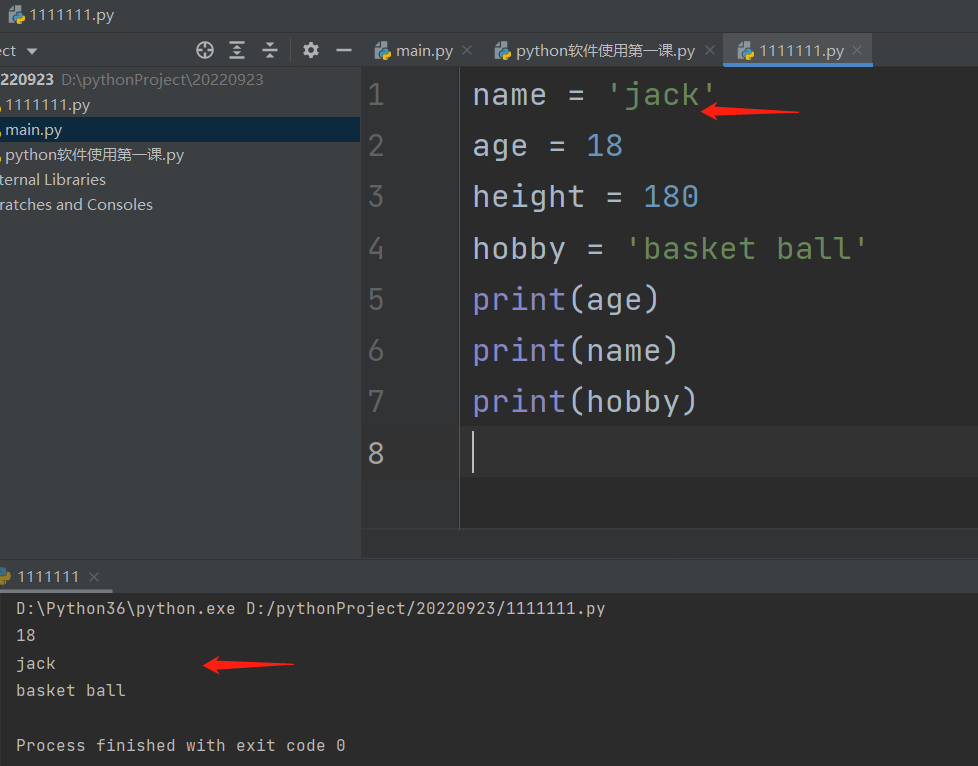Click the value 180 on line 3
The width and height of the screenshot is (978, 766).
point(671,197)
